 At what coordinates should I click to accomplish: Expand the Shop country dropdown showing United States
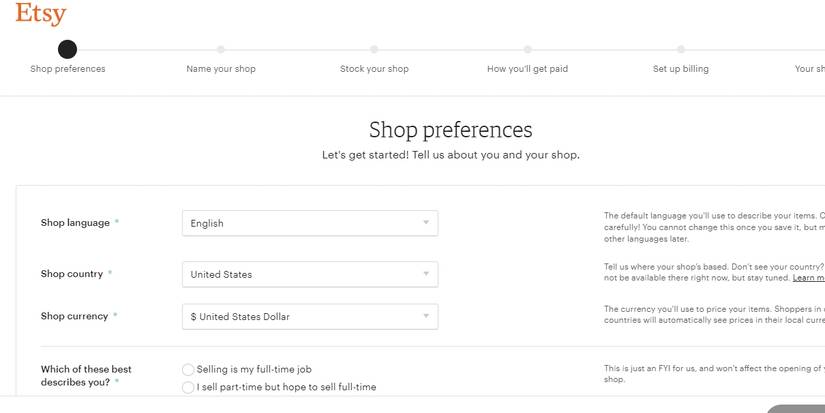point(310,274)
